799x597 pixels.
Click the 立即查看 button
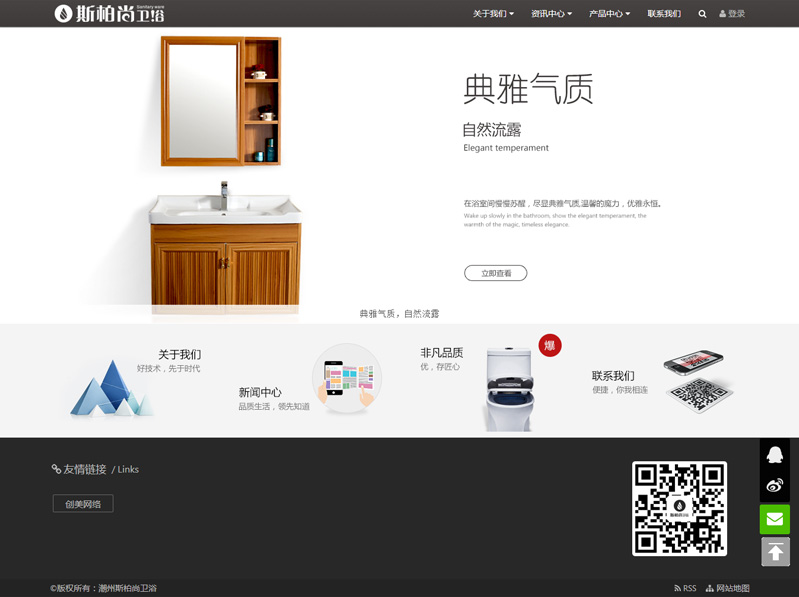click(x=496, y=273)
